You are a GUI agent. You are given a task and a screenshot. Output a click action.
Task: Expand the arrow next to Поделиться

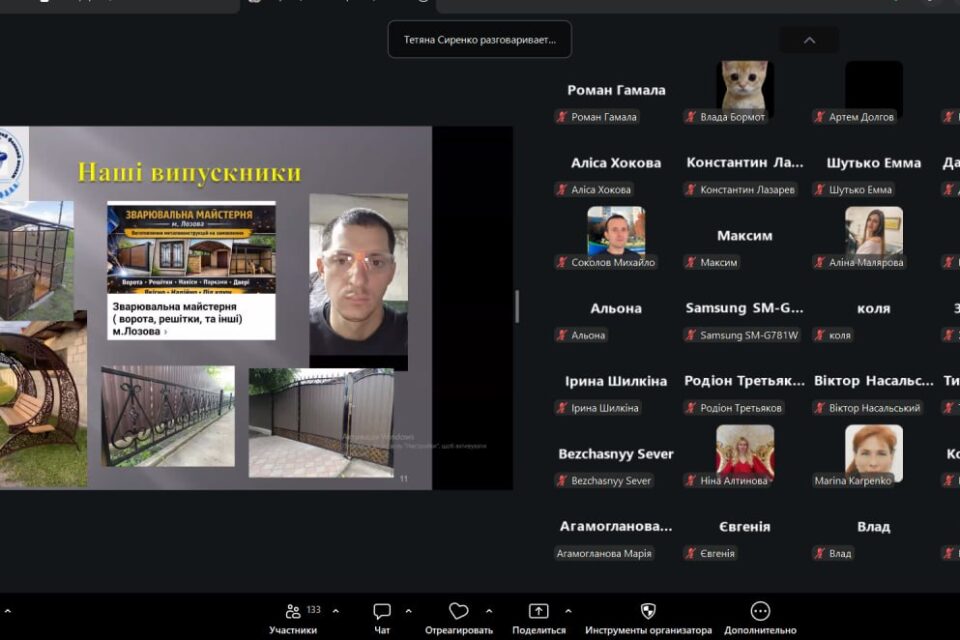[x=568, y=611]
